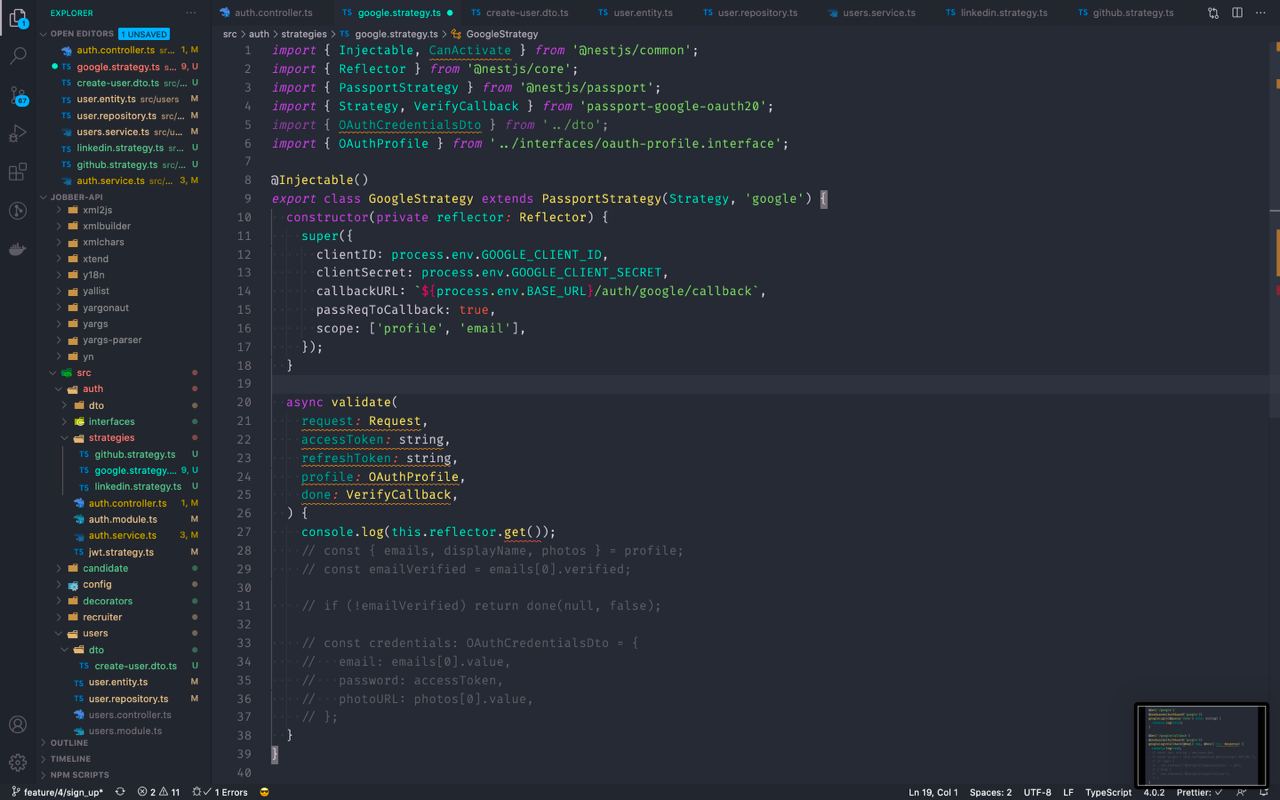Image resolution: width=1280 pixels, height=800 pixels.
Task: Click the TypeScript language mode indicator
Action: (1108, 792)
